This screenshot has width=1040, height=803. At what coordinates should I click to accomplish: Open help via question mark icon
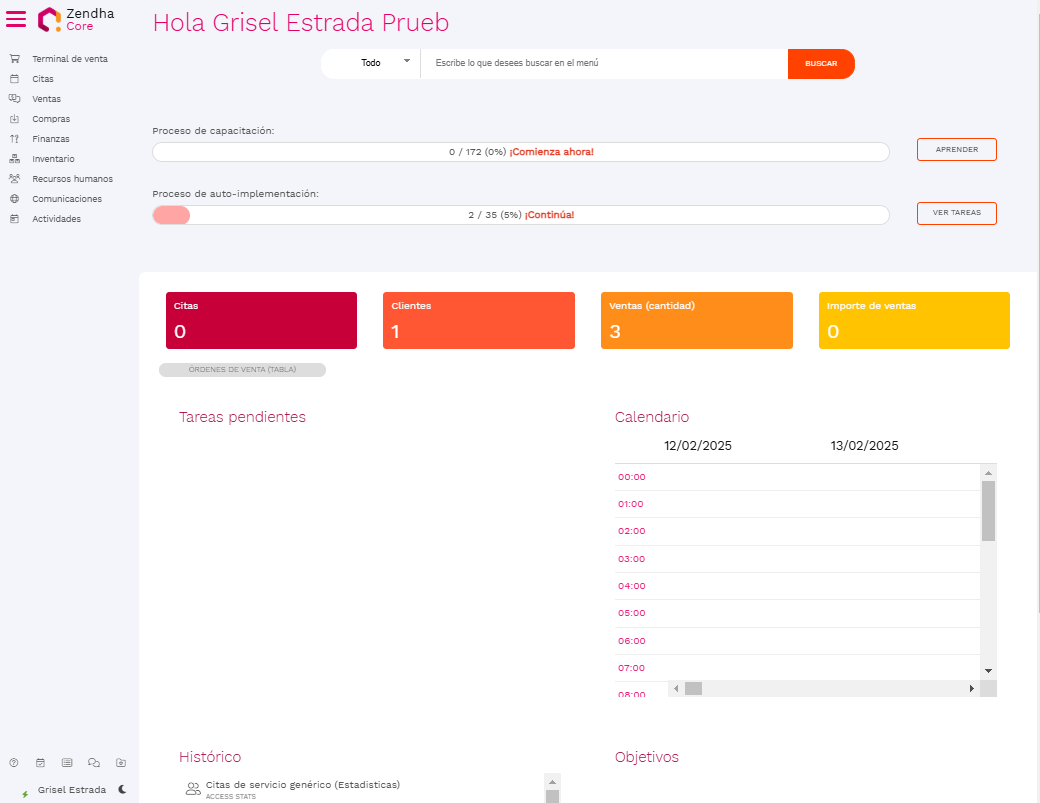(x=14, y=762)
